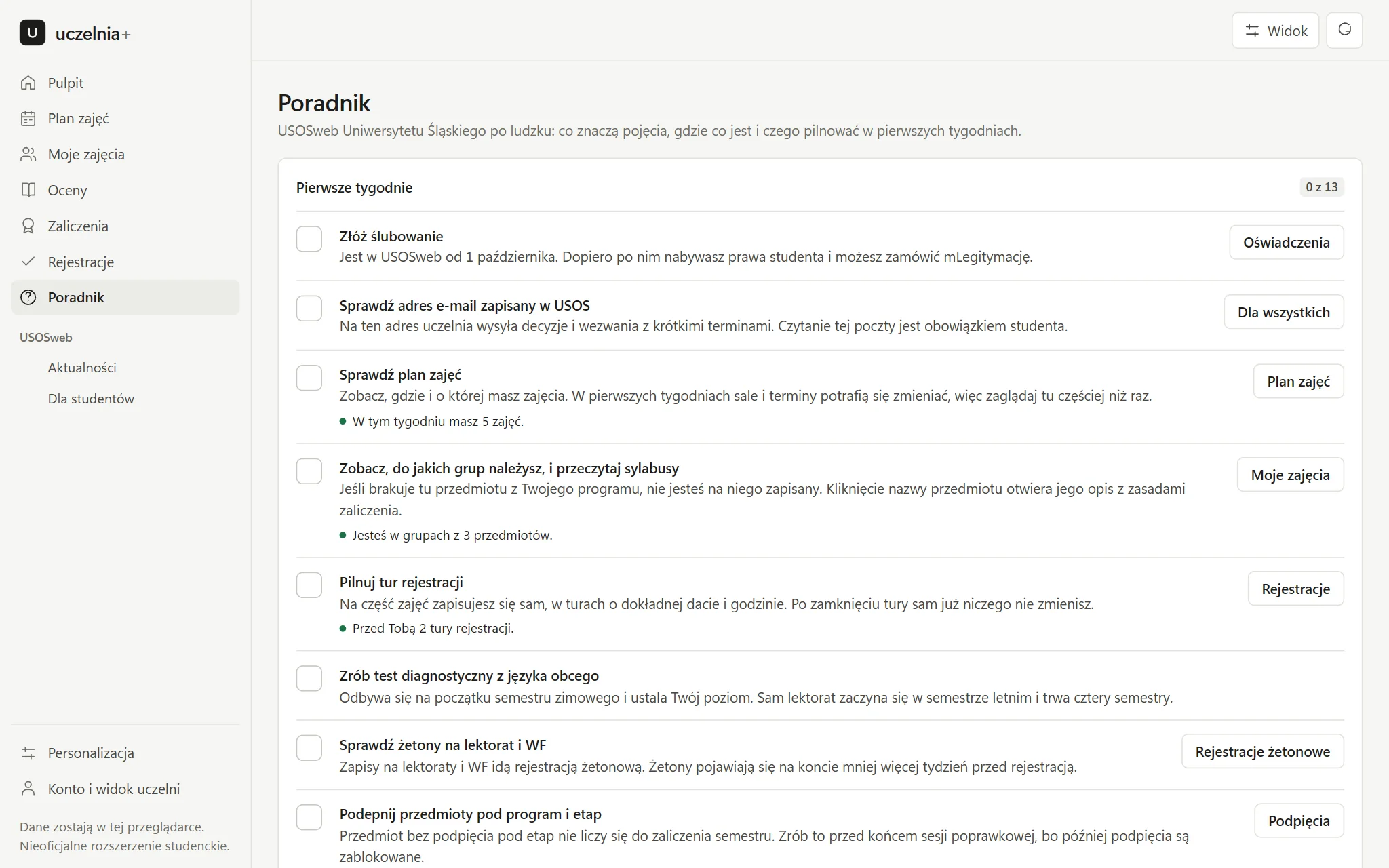Click the award icon beside Zaliczenia
1389x868 pixels.
click(x=28, y=226)
